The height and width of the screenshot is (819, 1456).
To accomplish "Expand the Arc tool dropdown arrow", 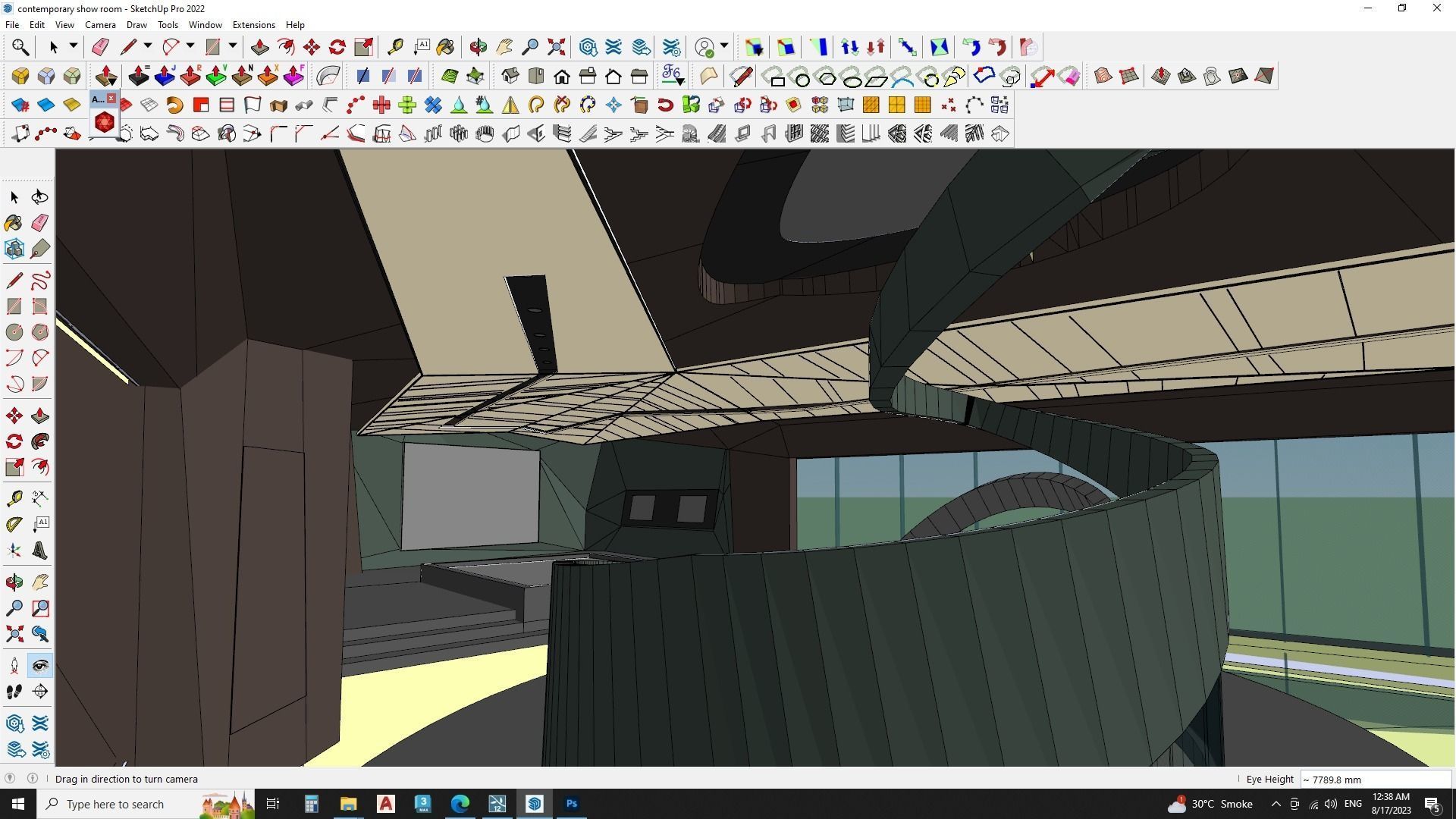I will pyautogui.click(x=190, y=46).
